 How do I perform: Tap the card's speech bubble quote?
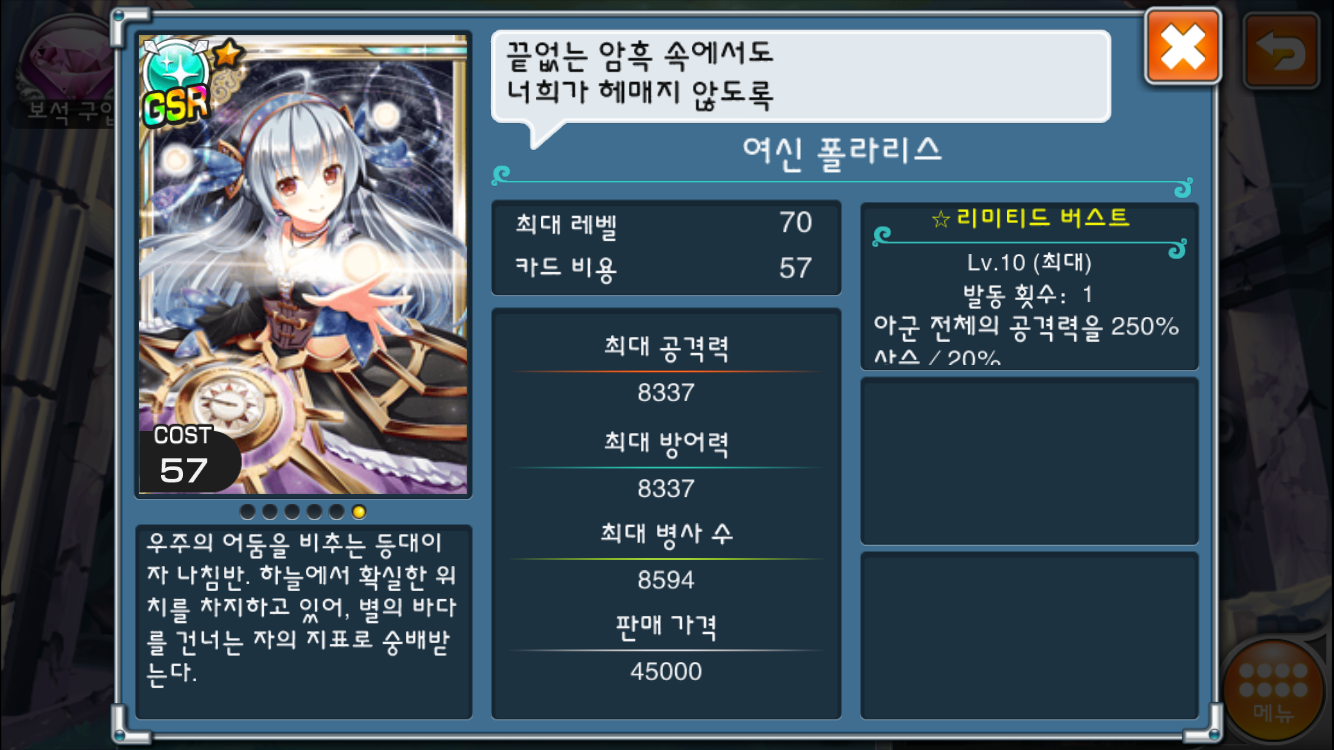(800, 78)
